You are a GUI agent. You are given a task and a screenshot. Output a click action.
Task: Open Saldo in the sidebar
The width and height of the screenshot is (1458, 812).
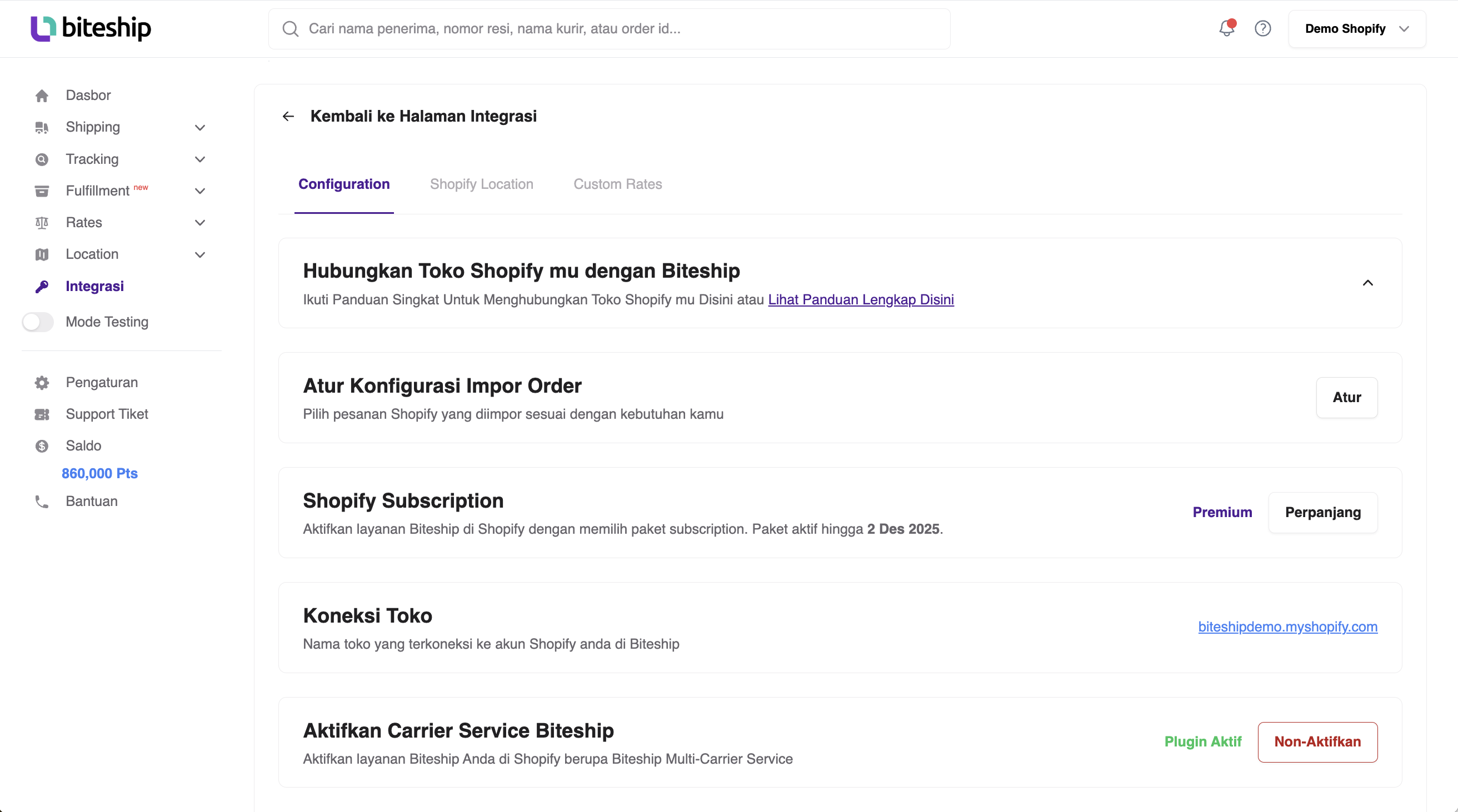coord(83,446)
